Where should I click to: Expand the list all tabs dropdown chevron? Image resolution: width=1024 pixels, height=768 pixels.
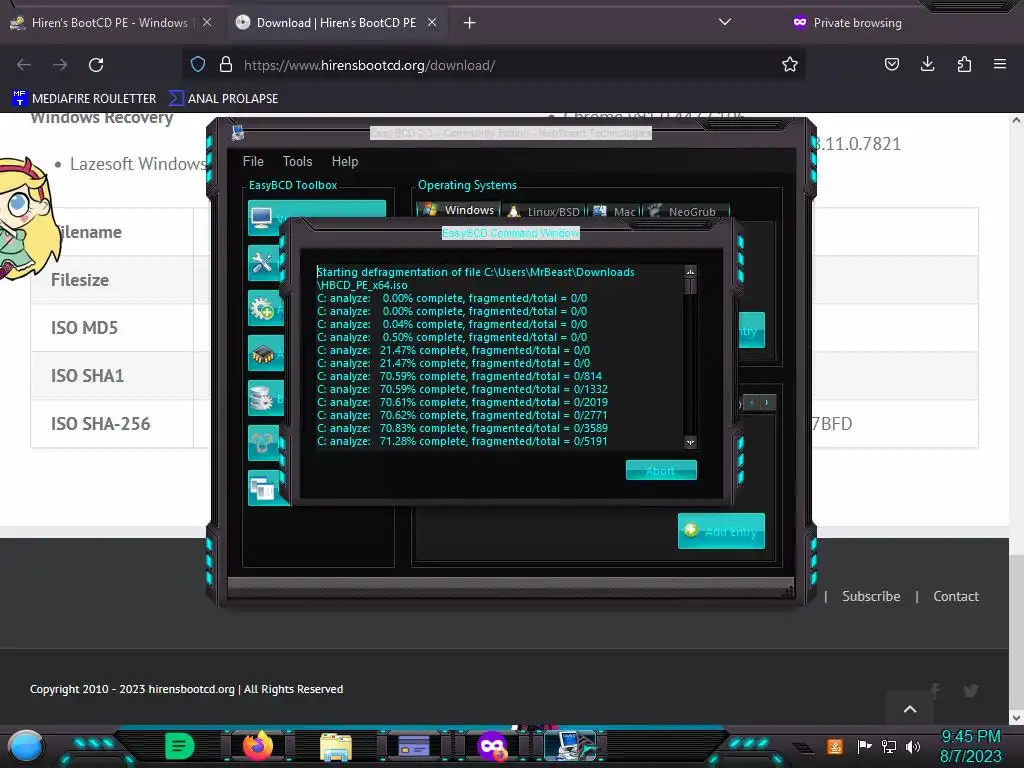724,22
